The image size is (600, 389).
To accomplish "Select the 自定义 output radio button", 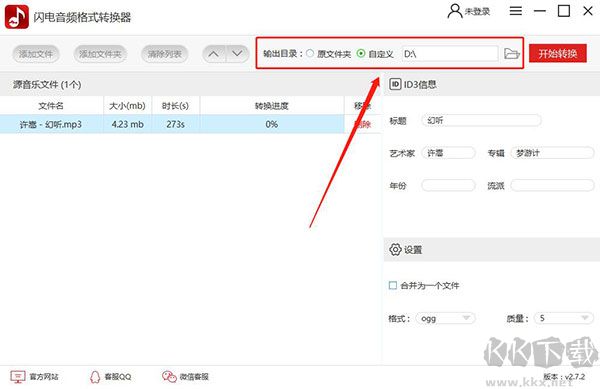I will point(360,54).
